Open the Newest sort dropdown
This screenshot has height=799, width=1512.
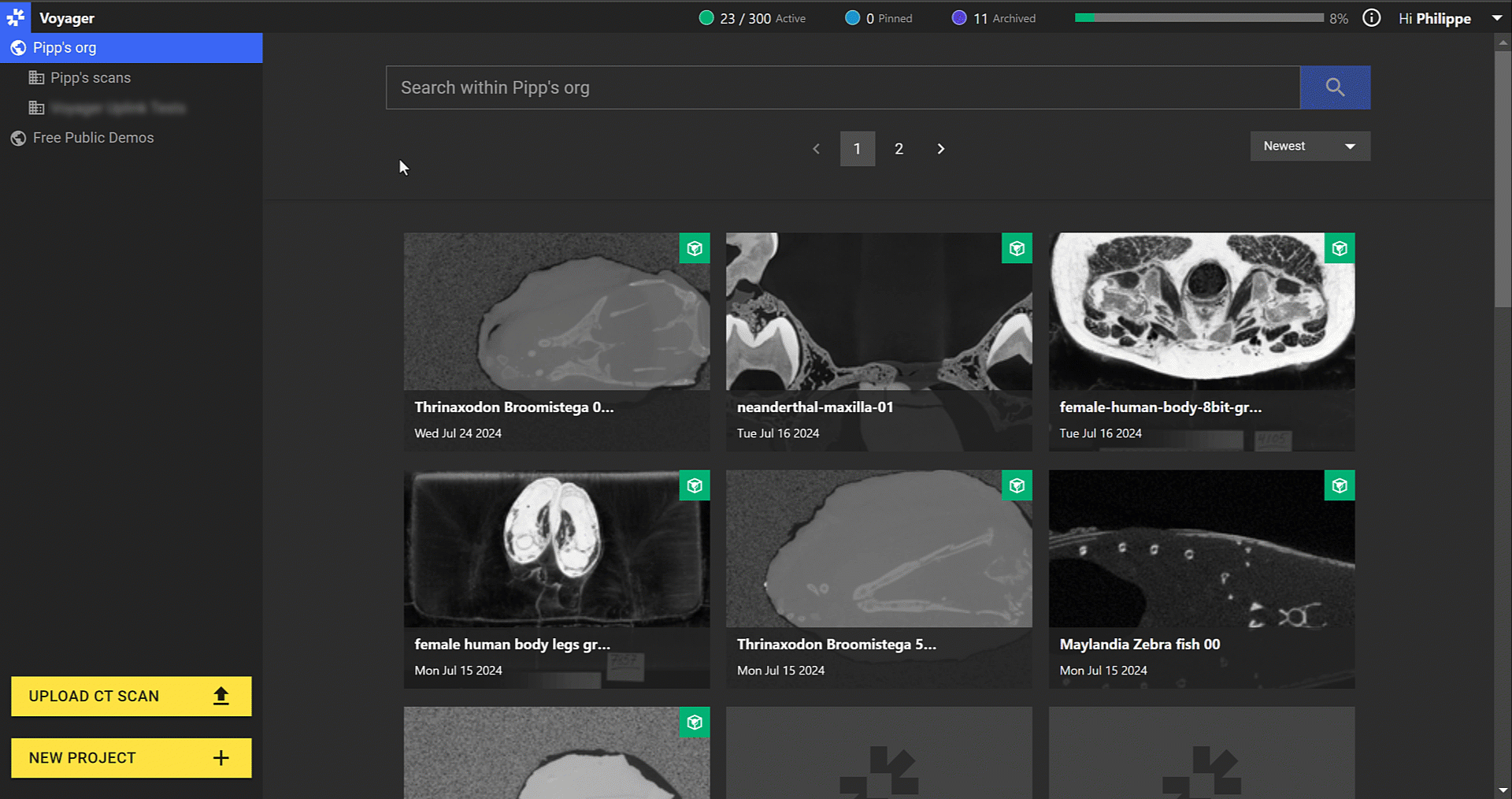[x=1310, y=146]
